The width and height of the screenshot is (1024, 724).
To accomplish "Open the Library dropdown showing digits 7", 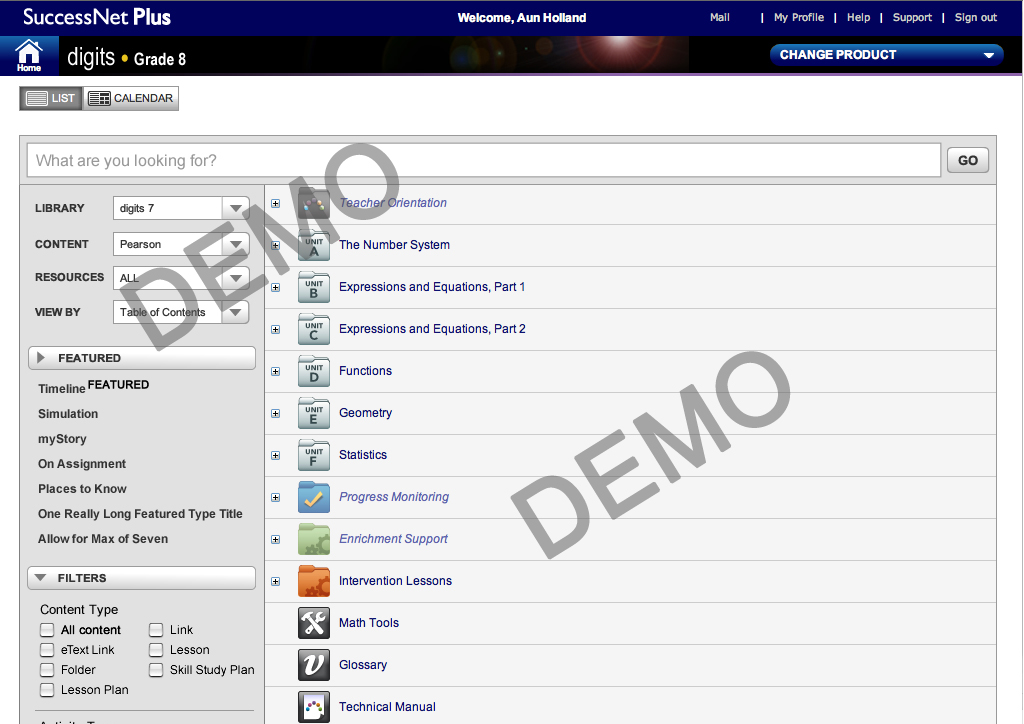I will tap(181, 208).
